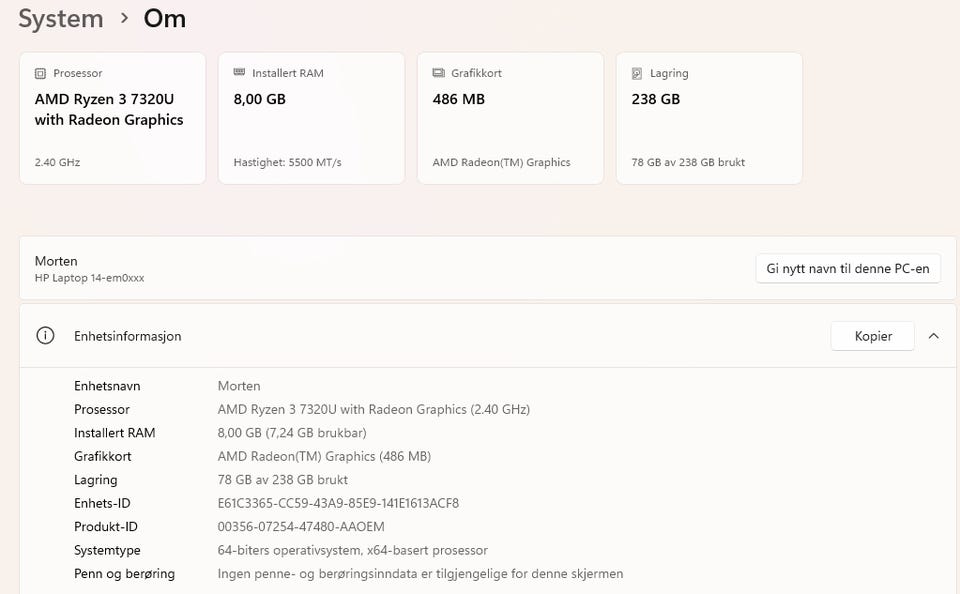The width and height of the screenshot is (960, 594).
Task: Click the Enhetsinformasjon section header label
Action: click(127, 336)
